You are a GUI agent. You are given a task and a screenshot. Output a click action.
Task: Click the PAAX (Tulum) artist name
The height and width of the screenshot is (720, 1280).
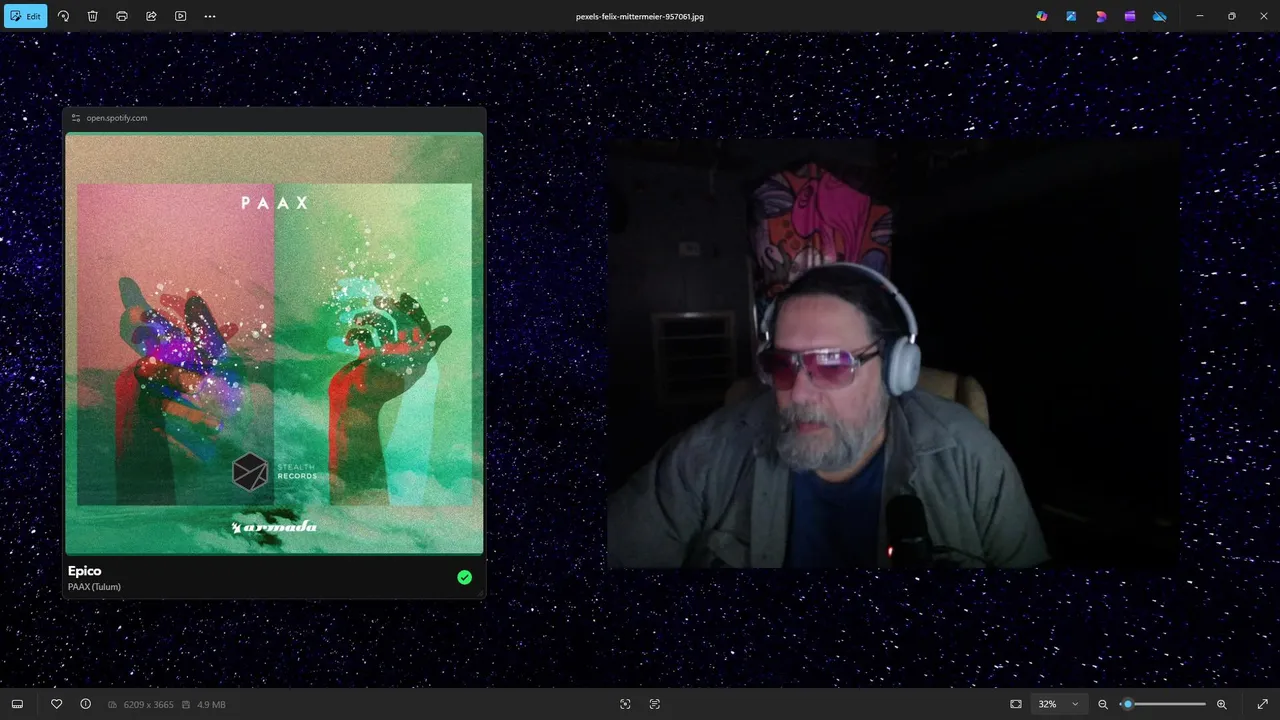pyautogui.click(x=94, y=587)
